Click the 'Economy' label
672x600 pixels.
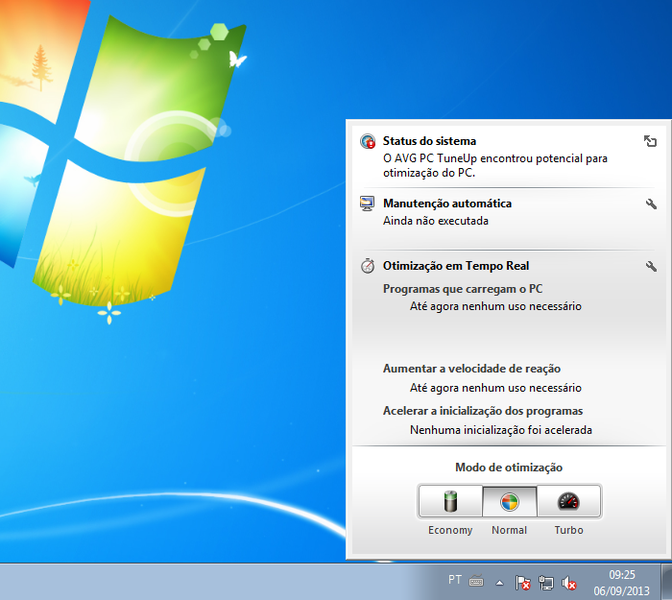point(450,530)
